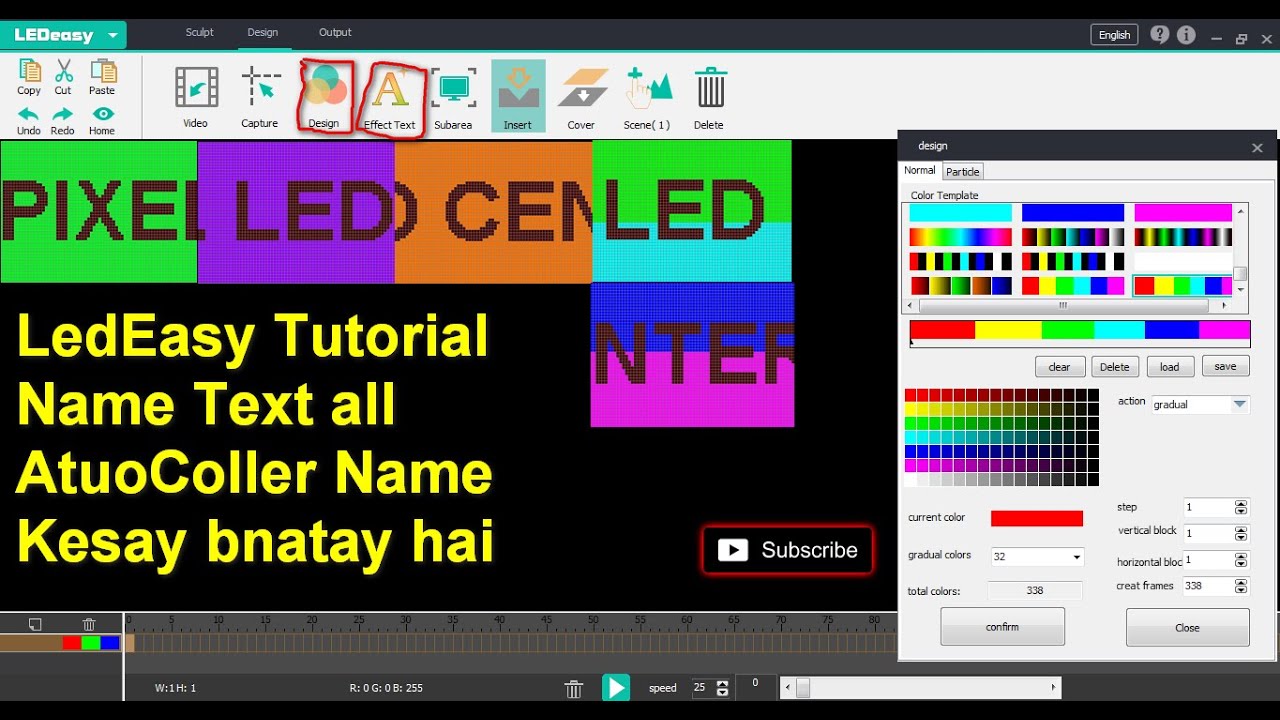The height and width of the screenshot is (720, 1280).
Task: Play the animation
Action: pyautogui.click(x=616, y=688)
